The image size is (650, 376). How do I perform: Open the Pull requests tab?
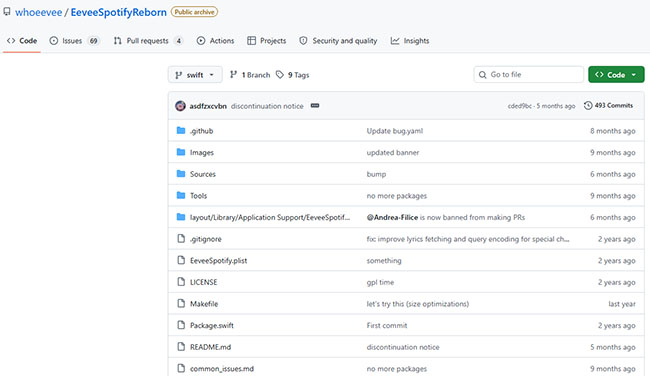tap(148, 41)
